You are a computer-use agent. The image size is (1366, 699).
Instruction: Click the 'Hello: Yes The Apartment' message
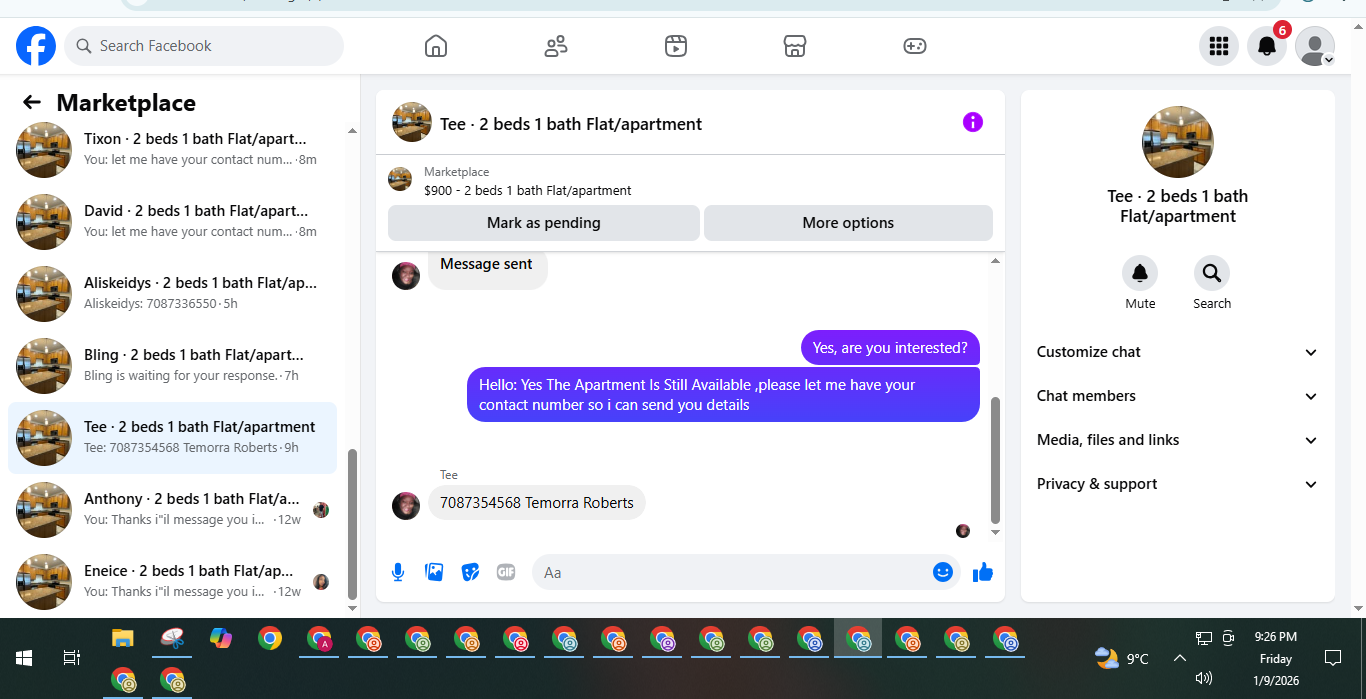(x=723, y=395)
